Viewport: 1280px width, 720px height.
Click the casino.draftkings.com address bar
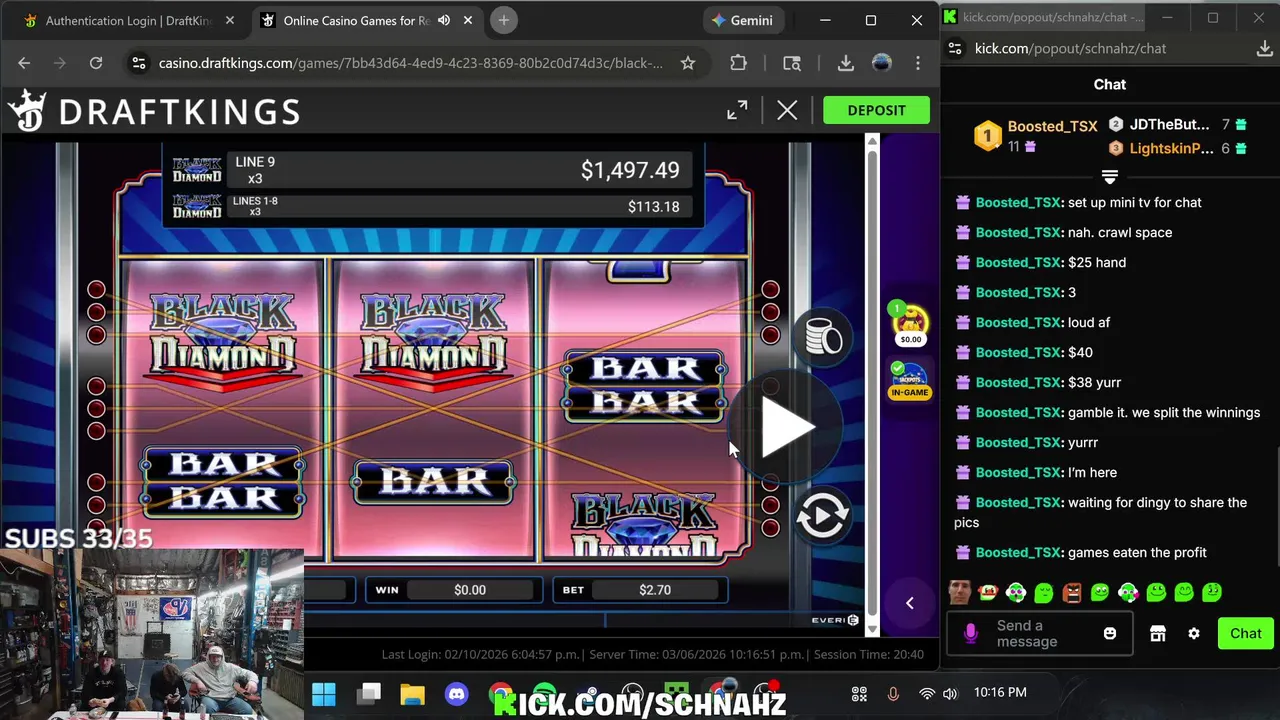[x=410, y=63]
